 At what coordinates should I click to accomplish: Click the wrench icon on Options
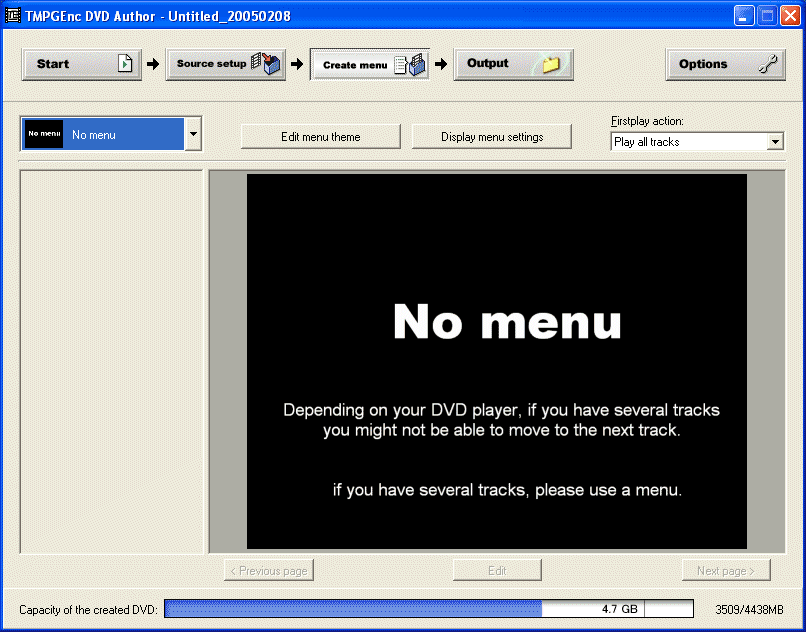[768, 64]
